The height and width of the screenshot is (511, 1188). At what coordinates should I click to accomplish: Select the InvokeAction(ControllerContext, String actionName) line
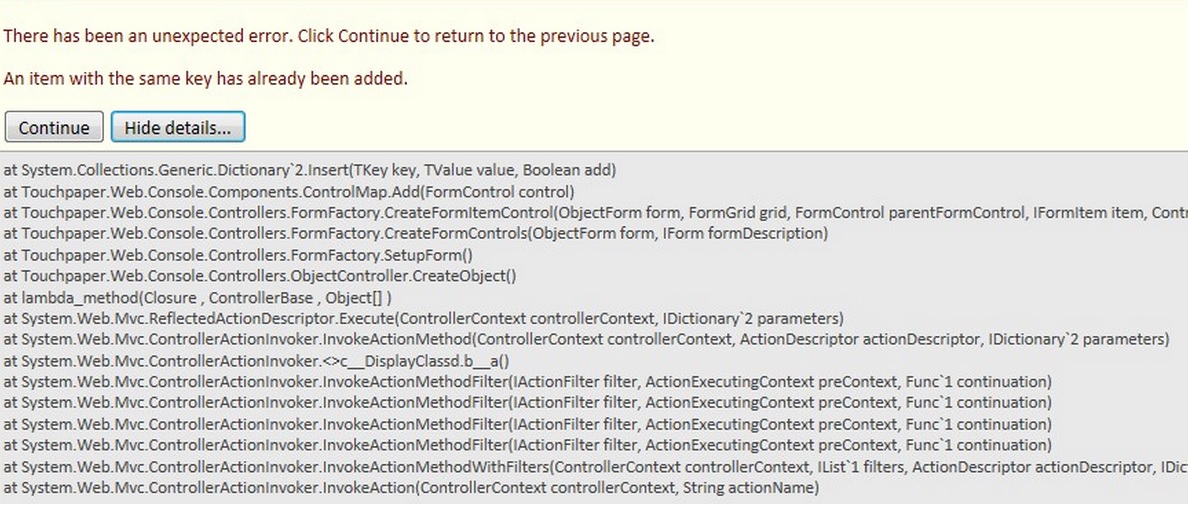pyautogui.click(x=411, y=488)
